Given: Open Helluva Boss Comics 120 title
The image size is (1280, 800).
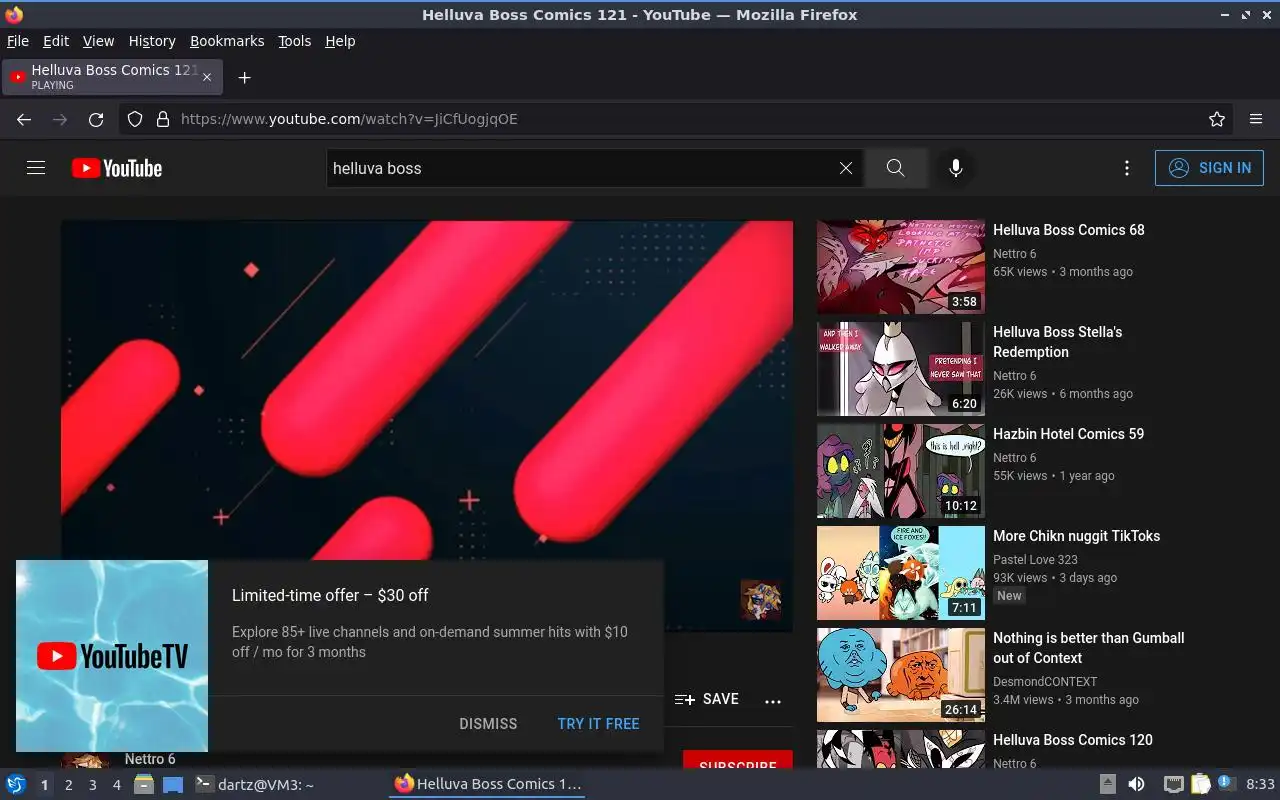Looking at the screenshot, I should pos(1073,740).
